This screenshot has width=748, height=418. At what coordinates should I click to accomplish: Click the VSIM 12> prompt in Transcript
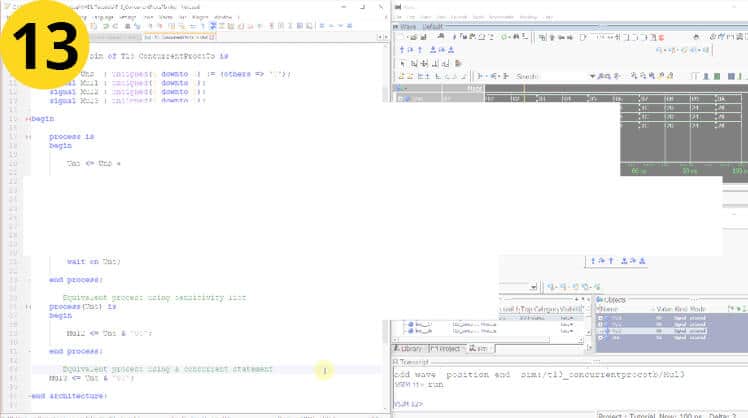click(408, 404)
